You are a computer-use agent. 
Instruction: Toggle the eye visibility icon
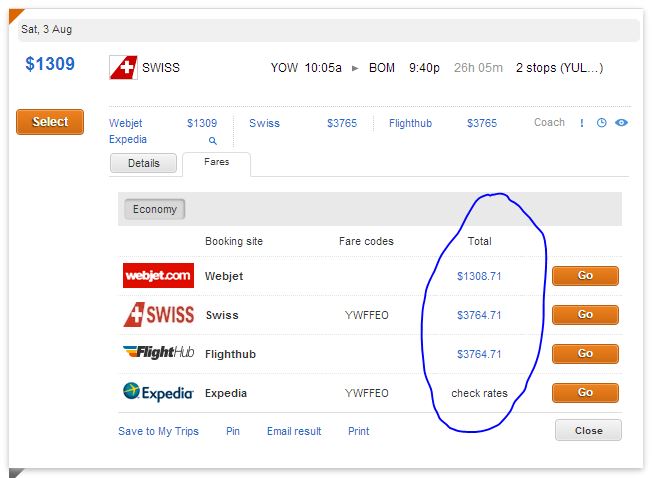pyautogui.click(x=621, y=123)
